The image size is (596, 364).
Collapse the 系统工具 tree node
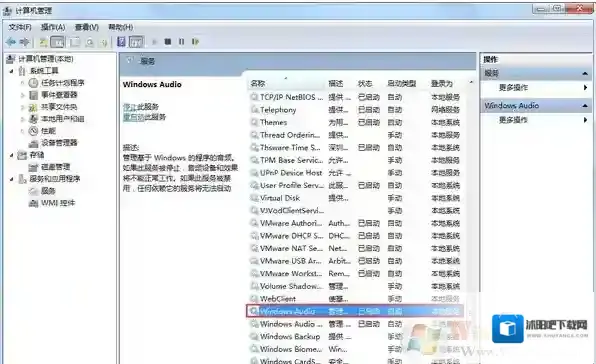tap(11, 71)
